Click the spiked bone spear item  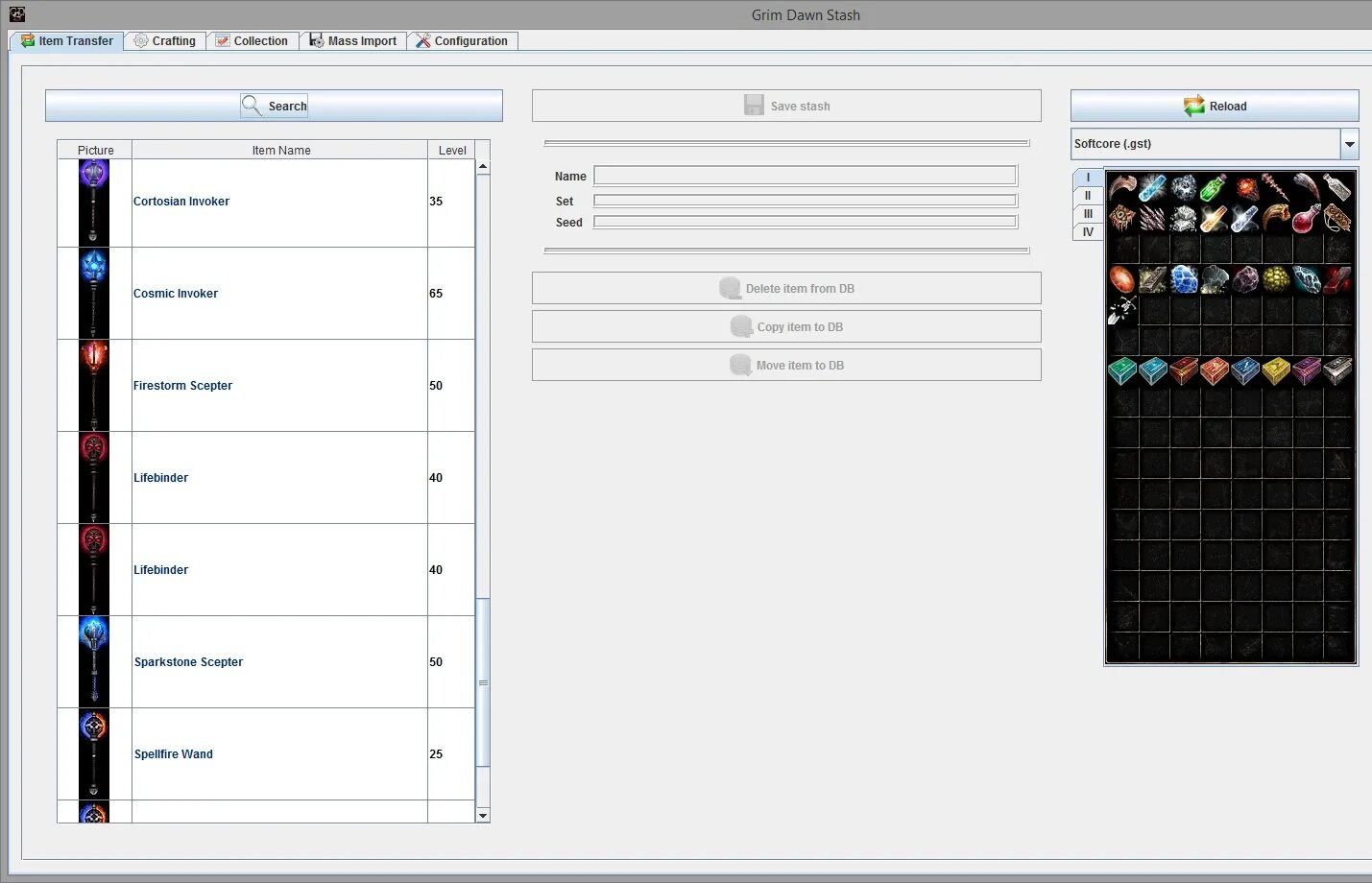tap(1276, 187)
